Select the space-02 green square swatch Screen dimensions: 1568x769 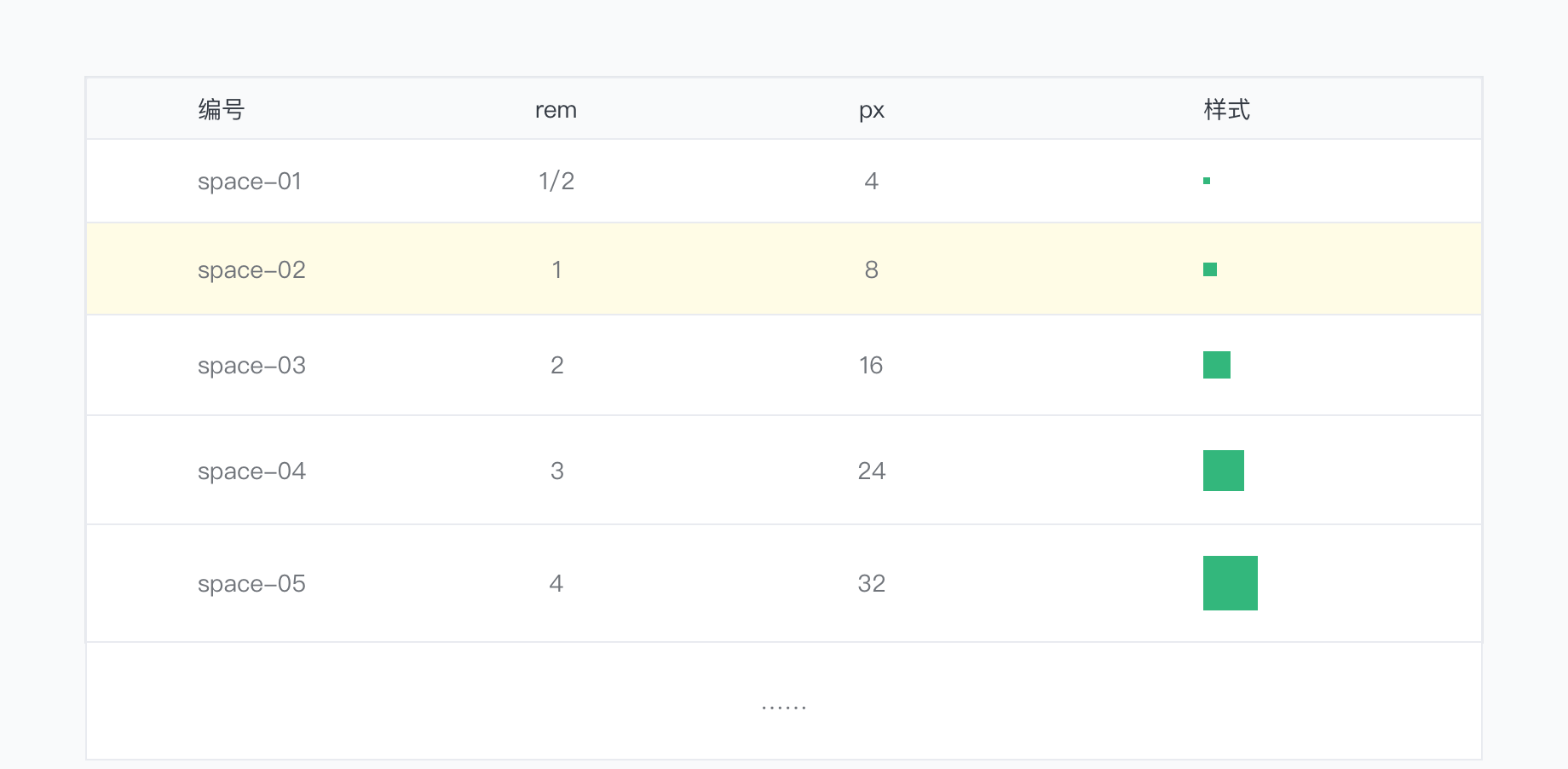click(x=1210, y=269)
